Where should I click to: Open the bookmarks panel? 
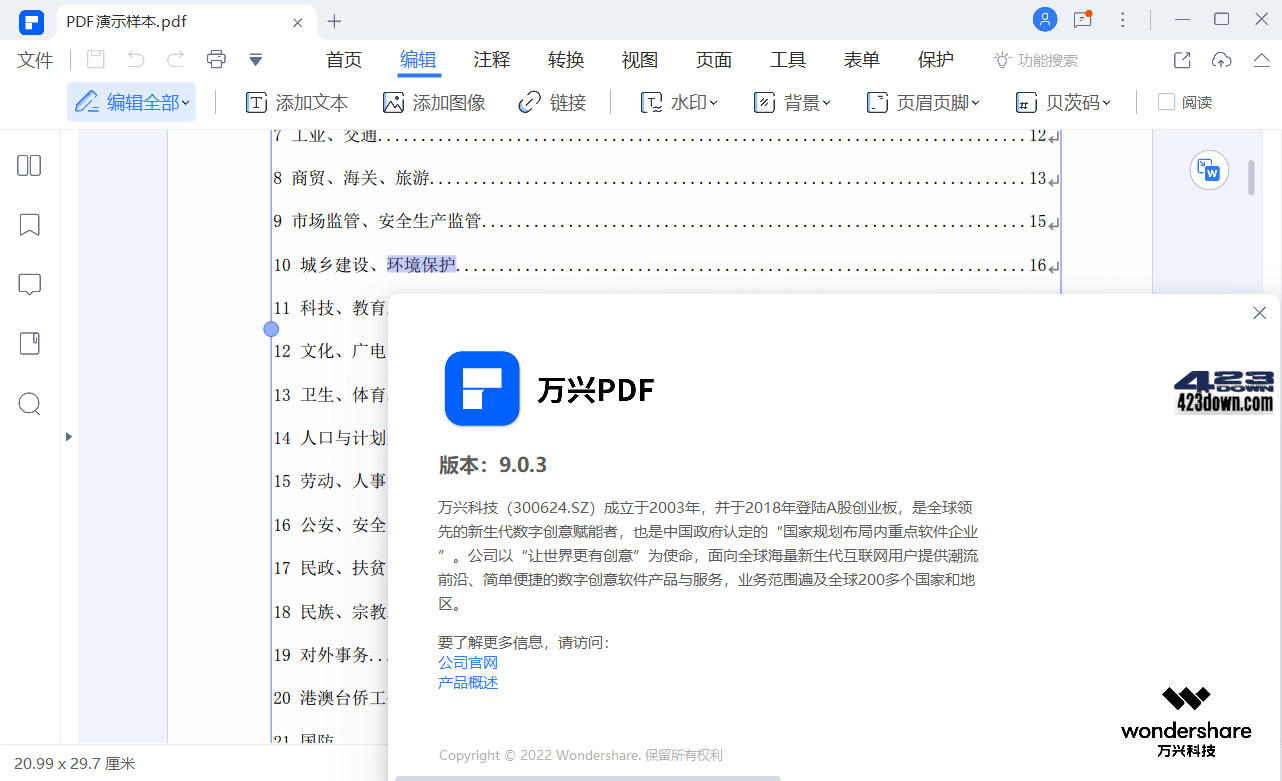[29, 225]
